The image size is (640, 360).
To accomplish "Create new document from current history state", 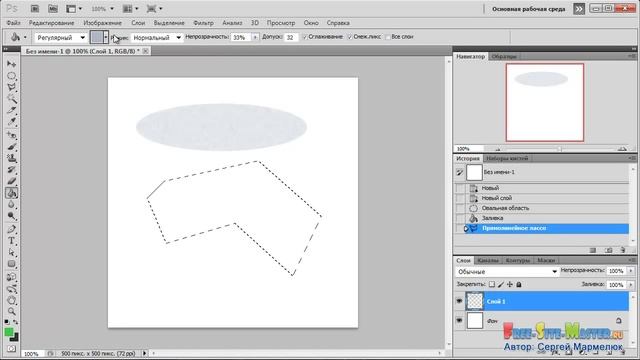I will (x=593, y=250).
